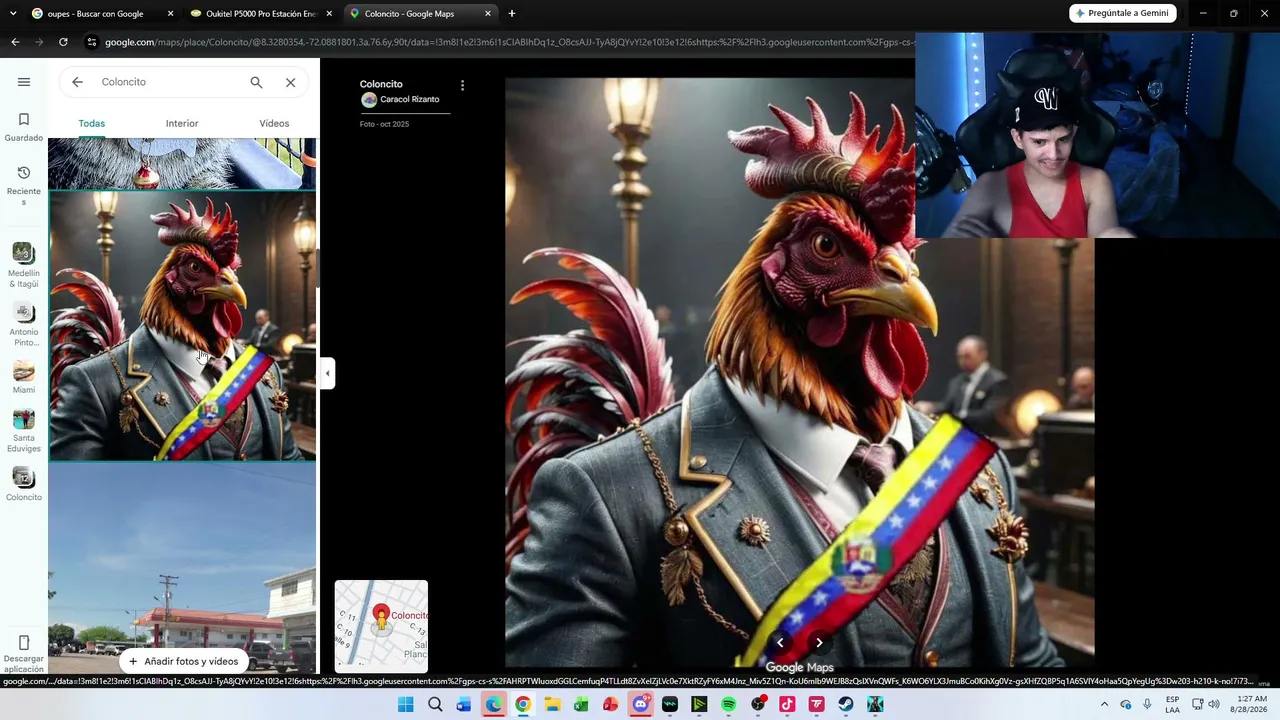The image size is (1280, 720).
Task: Switch to the Interior photos tab
Action: click(182, 123)
